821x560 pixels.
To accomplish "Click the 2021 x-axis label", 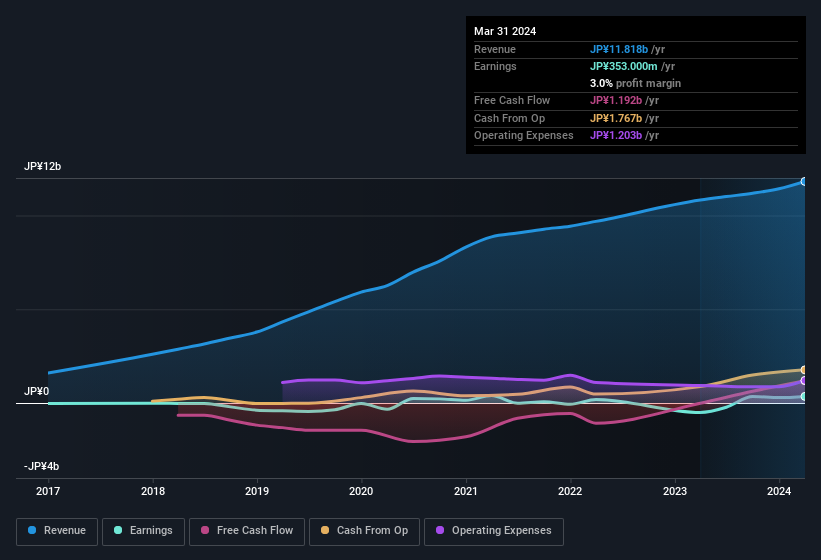I will 465,491.
